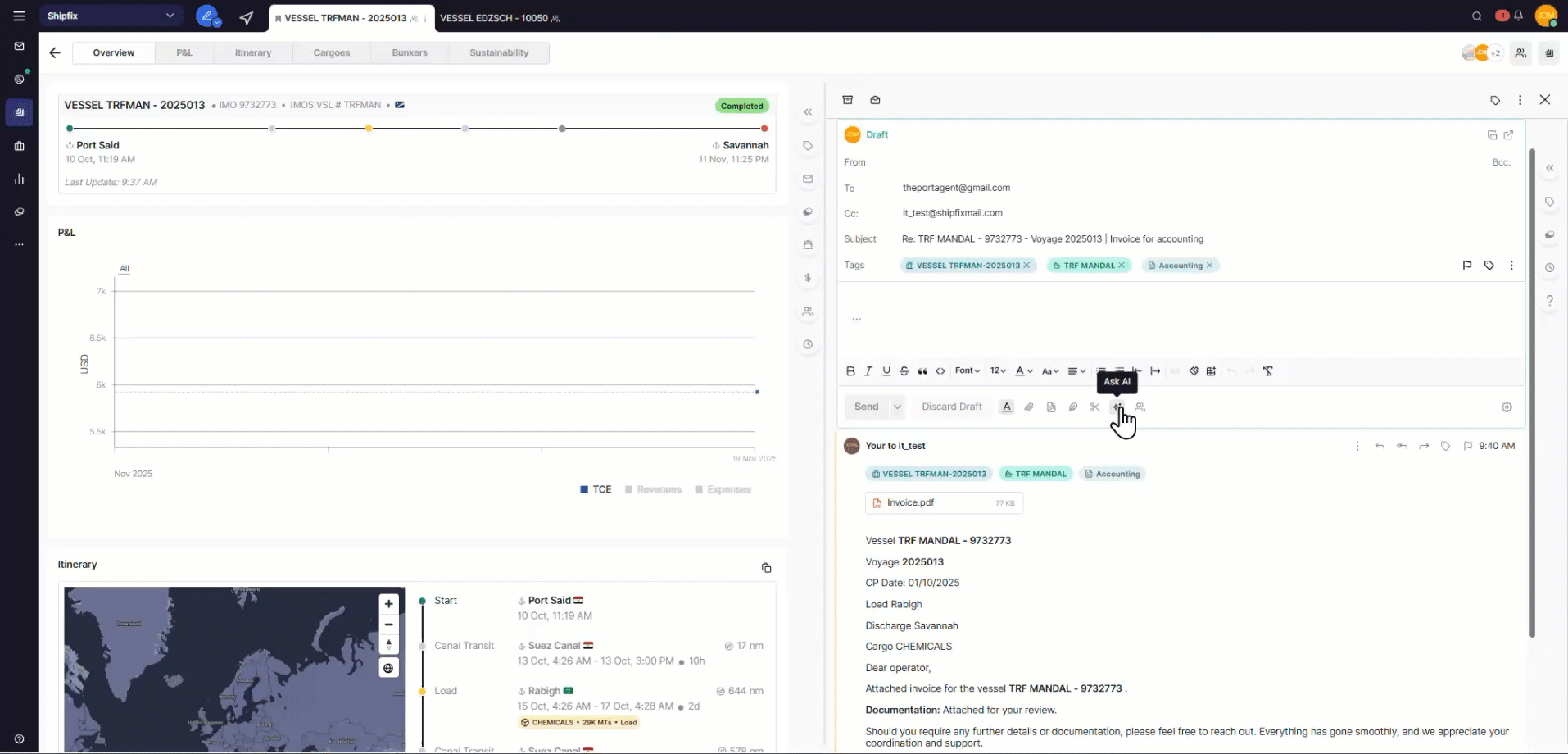Toggle bold formatting in the draft
Image resolution: width=1568 pixels, height=754 pixels.
click(850, 371)
